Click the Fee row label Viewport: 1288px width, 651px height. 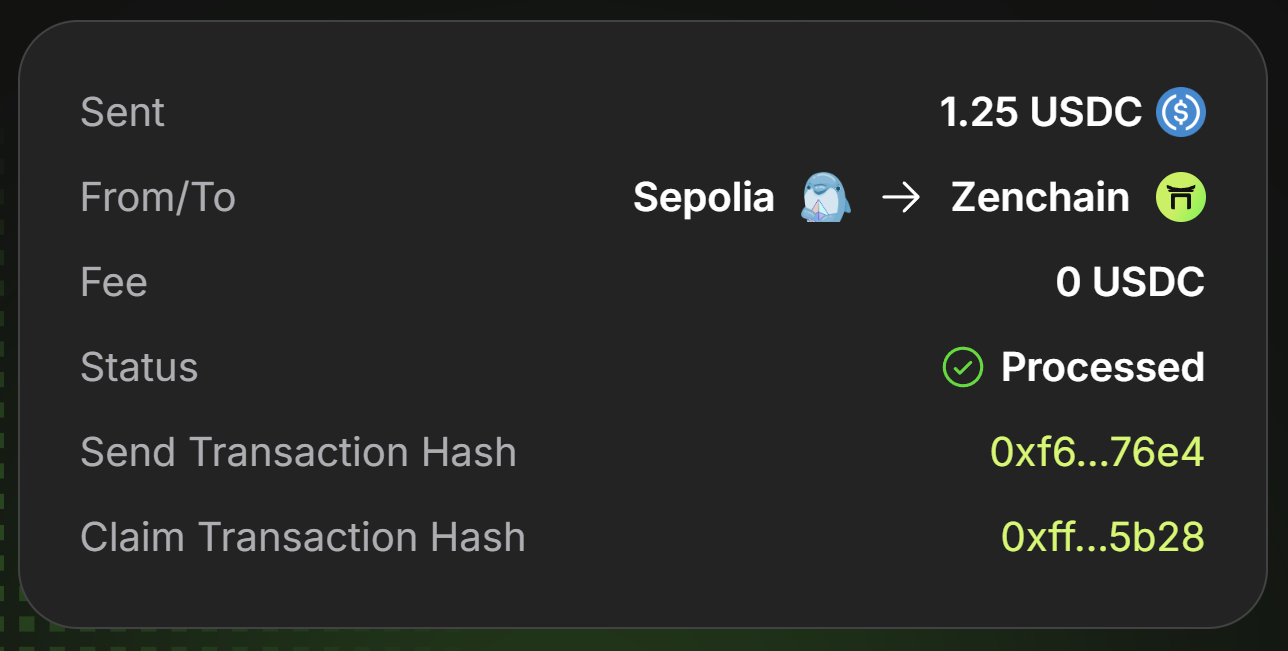114,283
